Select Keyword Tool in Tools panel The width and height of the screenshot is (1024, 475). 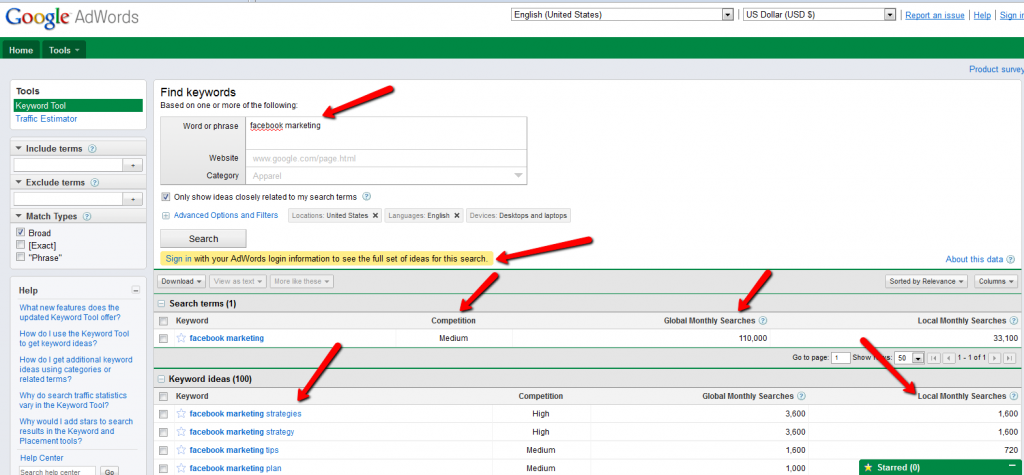(78, 105)
